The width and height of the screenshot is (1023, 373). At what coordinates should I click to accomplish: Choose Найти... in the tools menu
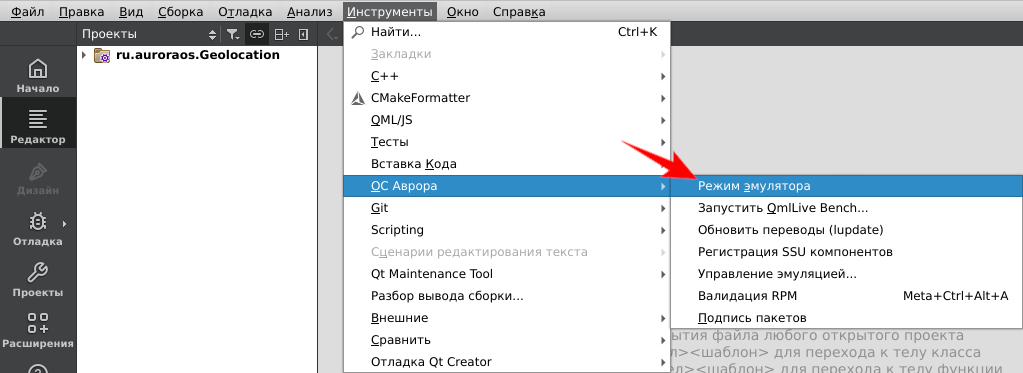[507, 32]
